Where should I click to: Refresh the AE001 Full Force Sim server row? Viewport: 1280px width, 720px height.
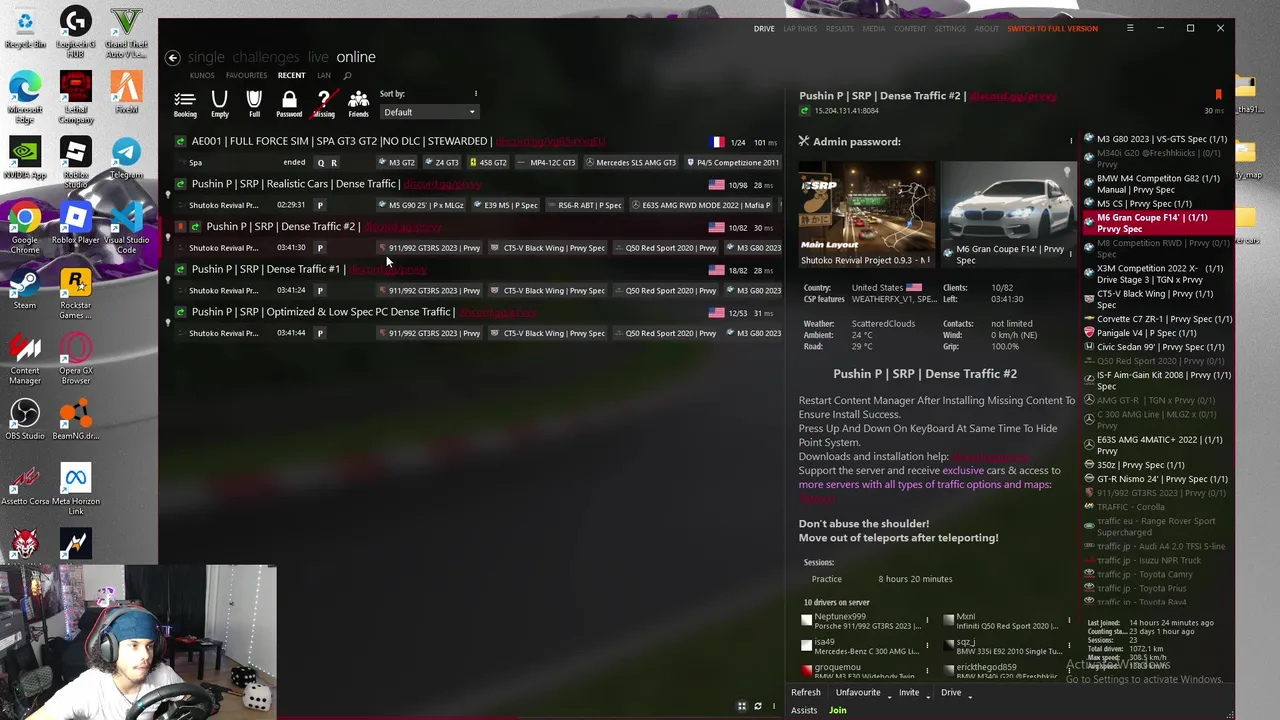coord(180,141)
